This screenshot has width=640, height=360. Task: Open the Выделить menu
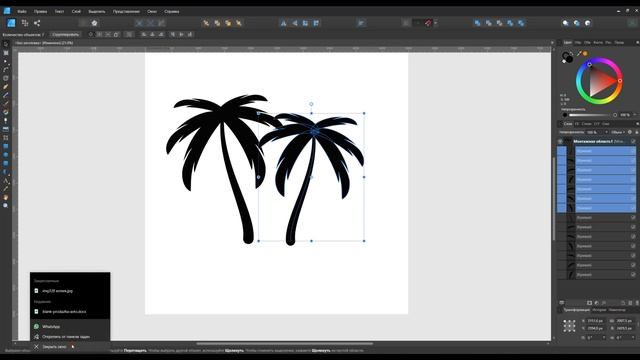97,11
